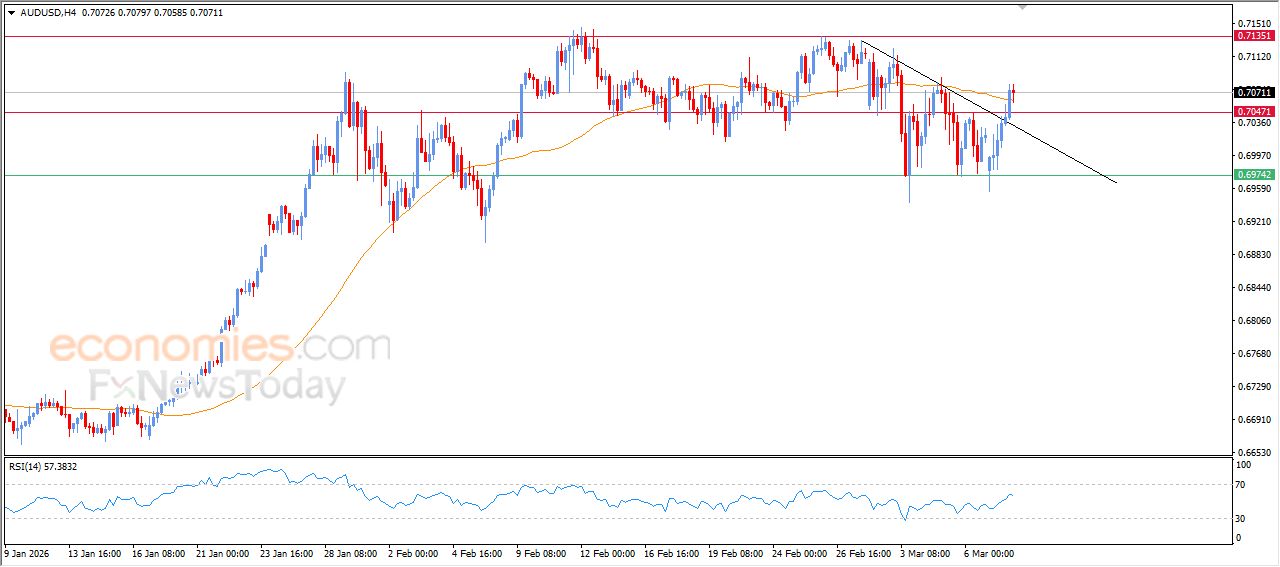This screenshot has width=1280, height=567.
Task: Click the 0.68060 price scale value
Action: (1256, 321)
